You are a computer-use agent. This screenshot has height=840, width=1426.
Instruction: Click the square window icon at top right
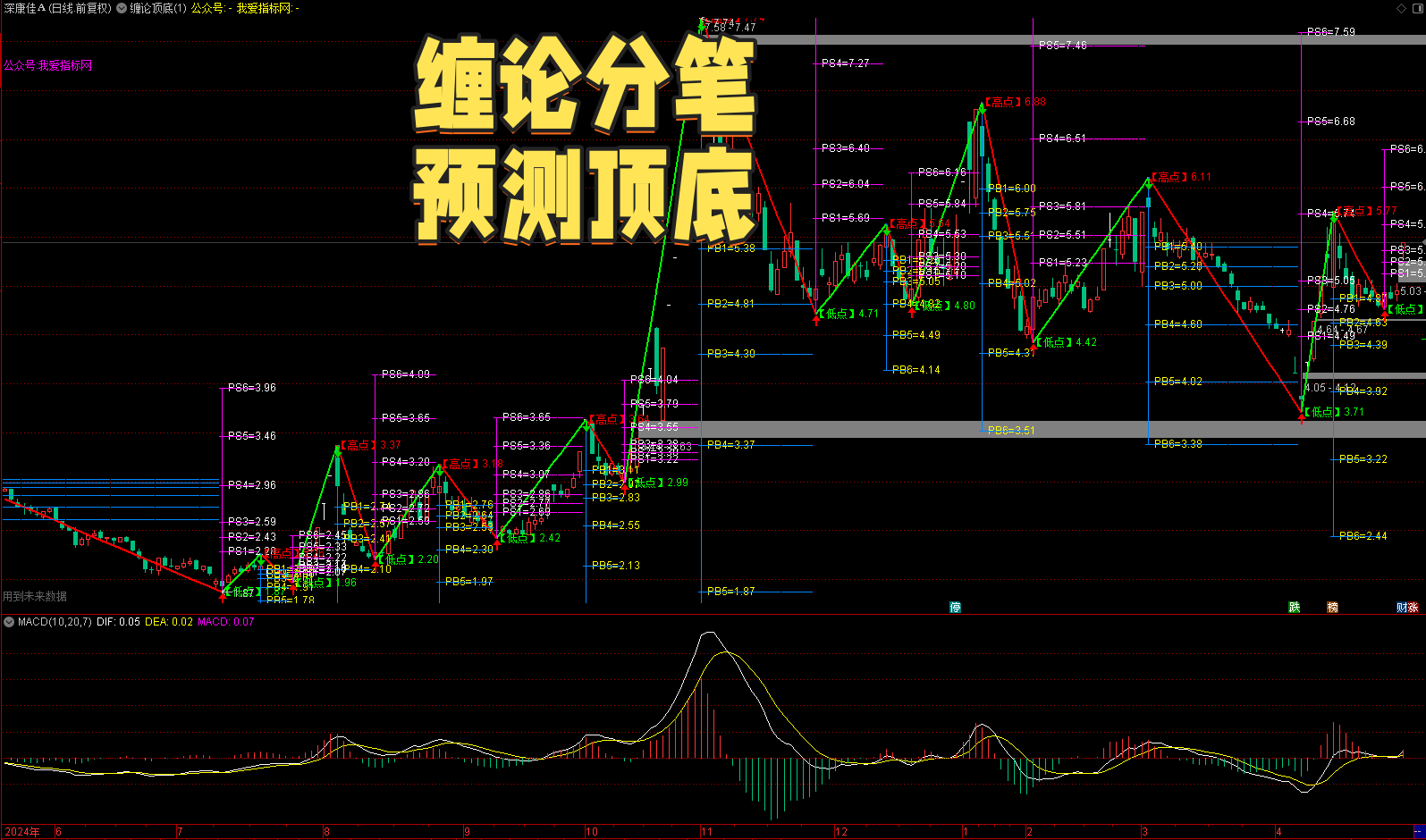(x=1416, y=8)
